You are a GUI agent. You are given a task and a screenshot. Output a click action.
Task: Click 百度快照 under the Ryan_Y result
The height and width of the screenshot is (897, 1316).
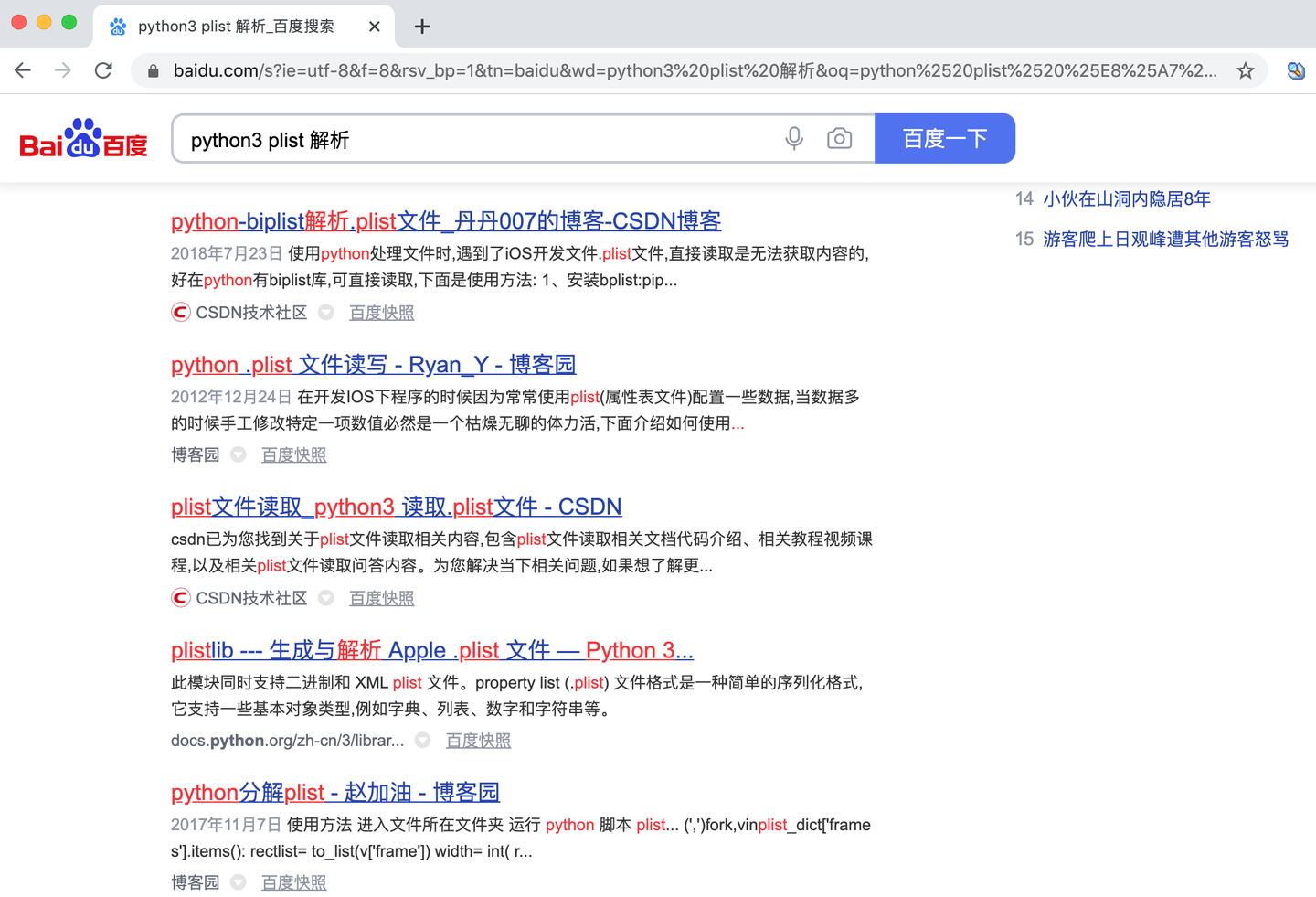[x=293, y=454]
